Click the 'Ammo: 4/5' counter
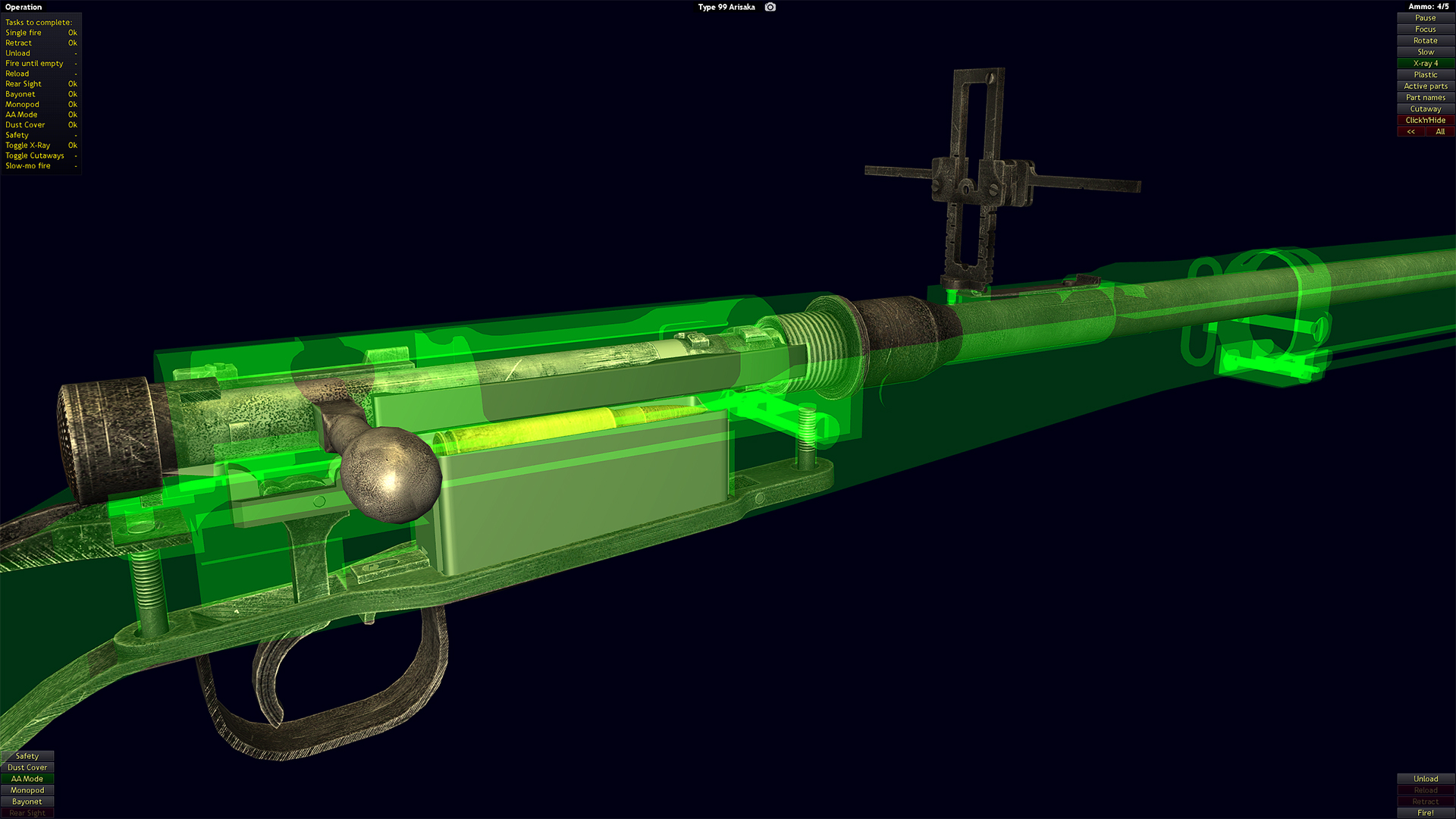Screen dimensions: 1456x819 pyautogui.click(x=1428, y=7)
